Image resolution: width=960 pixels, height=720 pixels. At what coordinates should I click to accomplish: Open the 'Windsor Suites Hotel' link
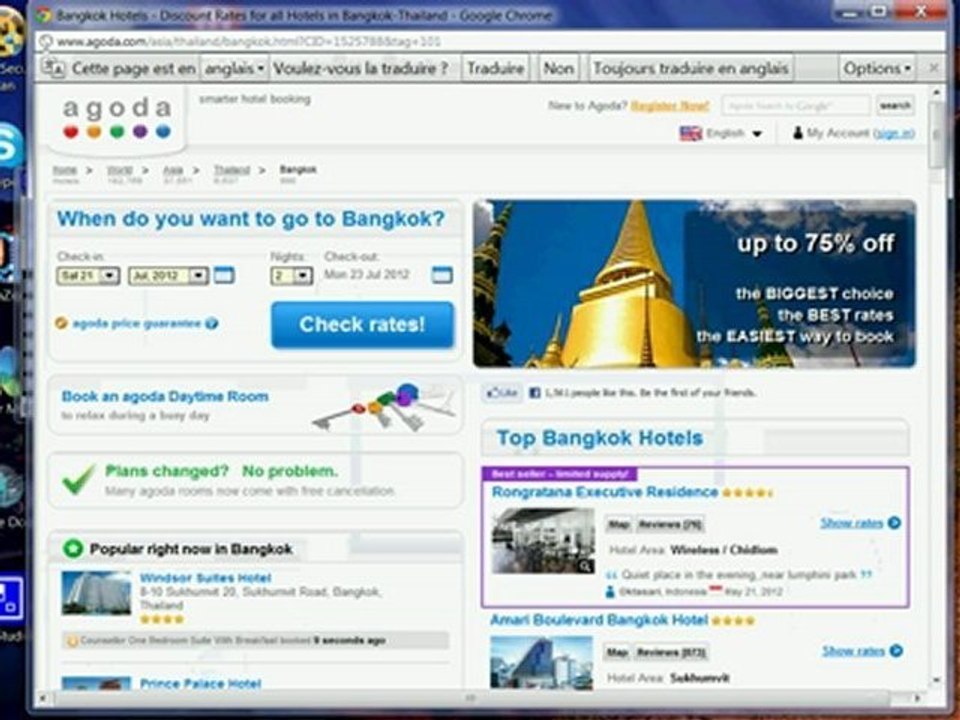[x=206, y=578]
